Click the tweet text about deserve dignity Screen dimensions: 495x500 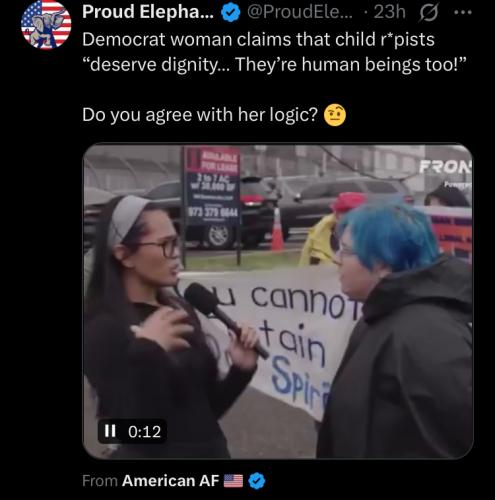(x=274, y=65)
